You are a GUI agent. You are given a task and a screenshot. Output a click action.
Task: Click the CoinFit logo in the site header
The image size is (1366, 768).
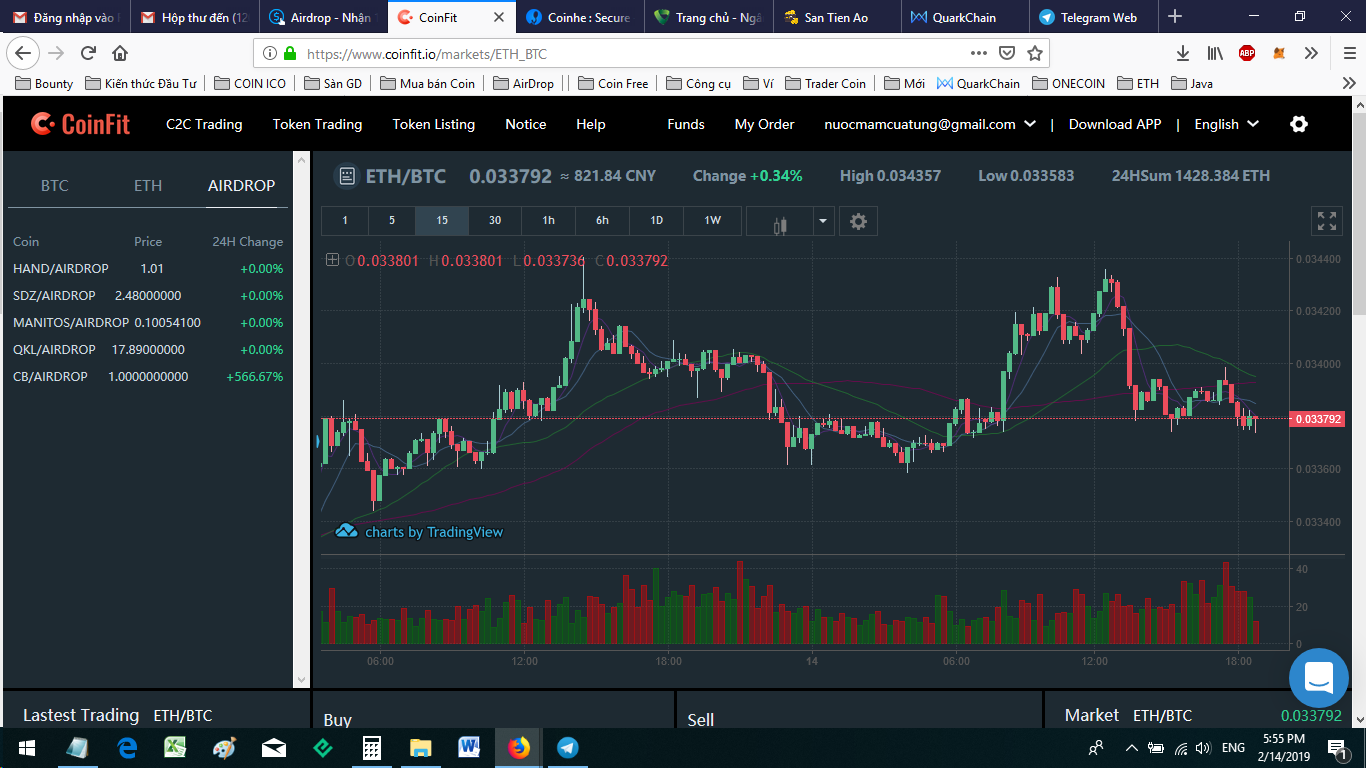[x=80, y=124]
